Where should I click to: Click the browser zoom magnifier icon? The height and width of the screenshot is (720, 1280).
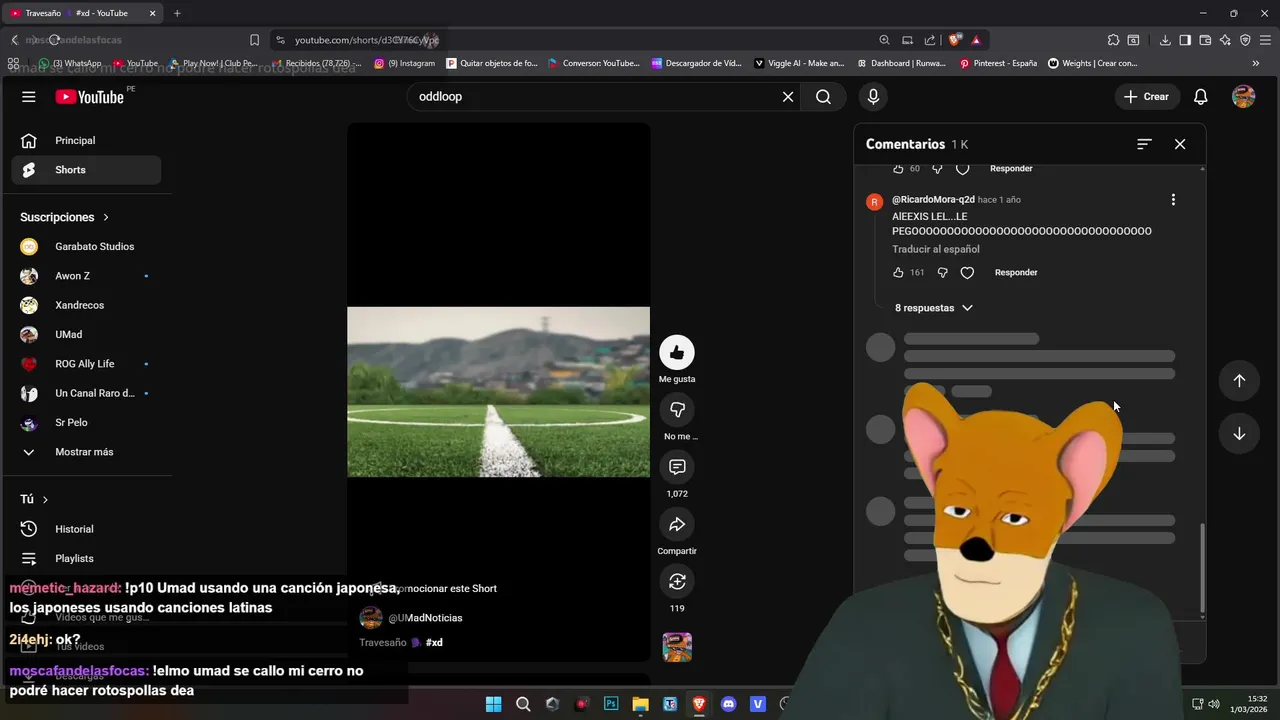884,40
